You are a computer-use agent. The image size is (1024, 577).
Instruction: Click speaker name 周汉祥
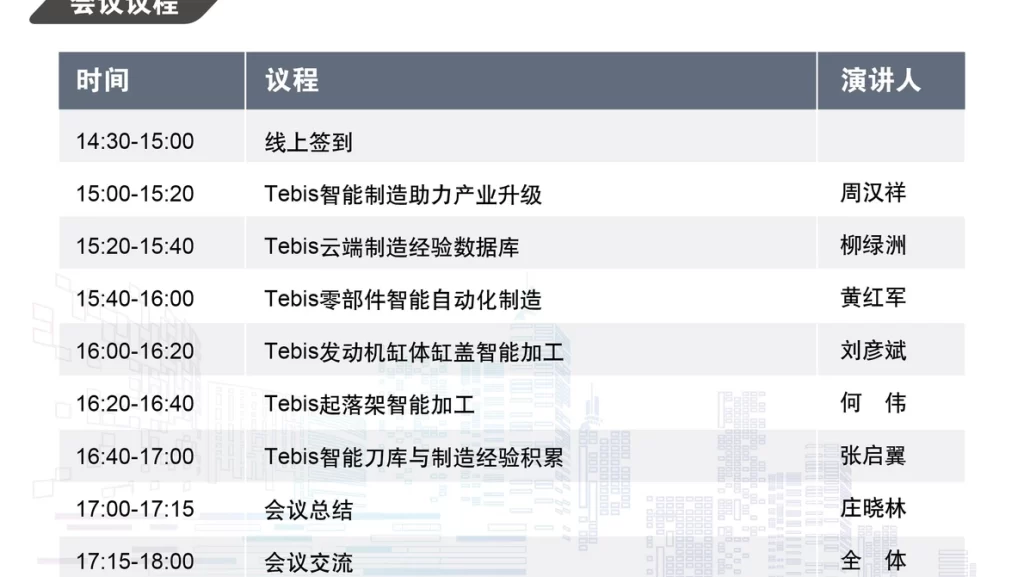click(873, 193)
